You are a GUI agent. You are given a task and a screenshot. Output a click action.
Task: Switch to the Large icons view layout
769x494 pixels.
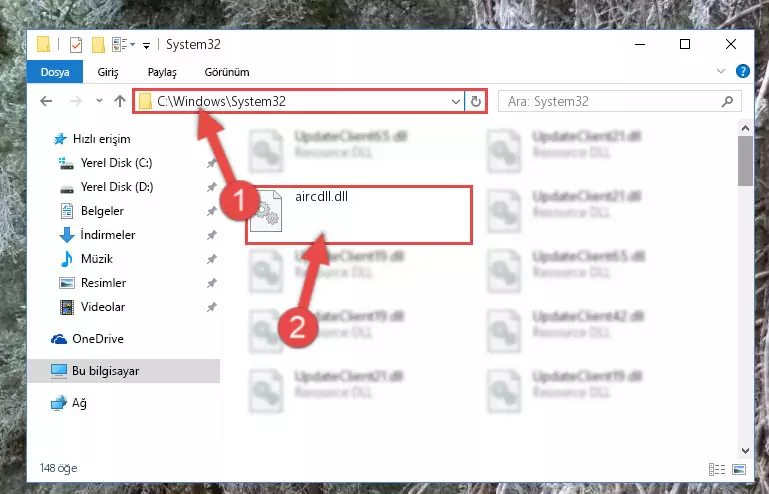point(739,469)
